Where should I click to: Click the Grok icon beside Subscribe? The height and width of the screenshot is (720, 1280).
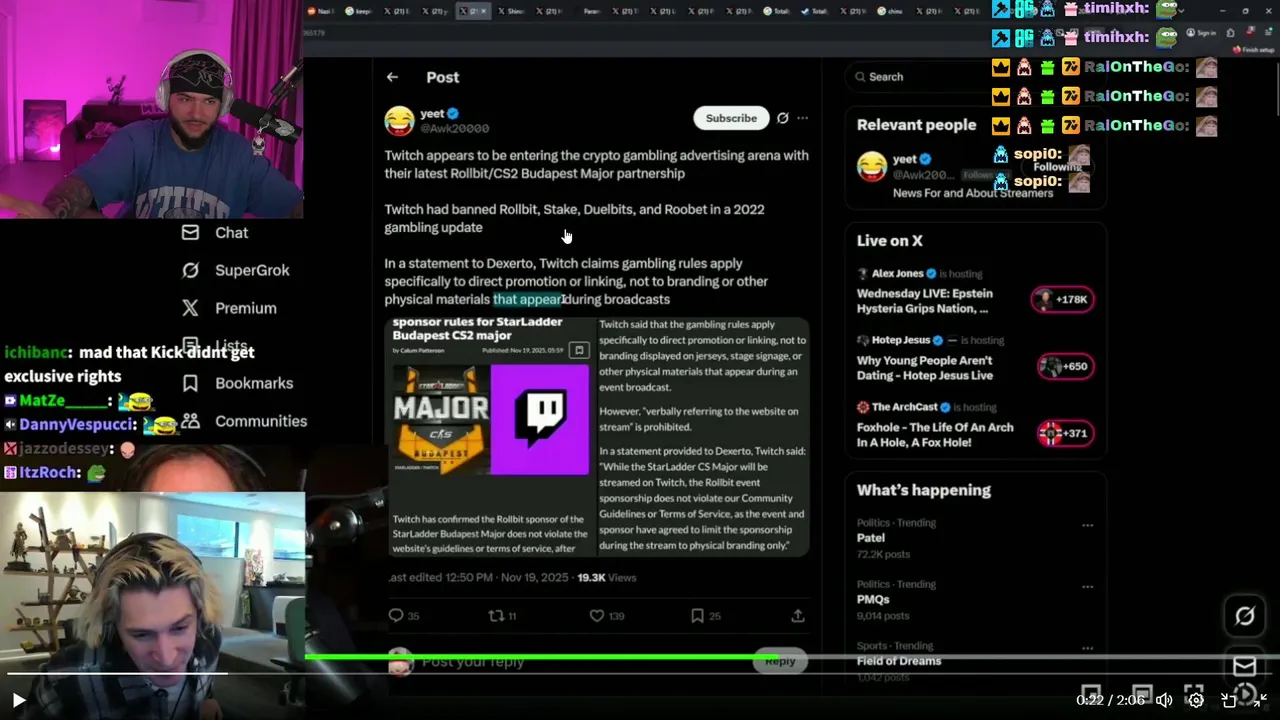783,118
